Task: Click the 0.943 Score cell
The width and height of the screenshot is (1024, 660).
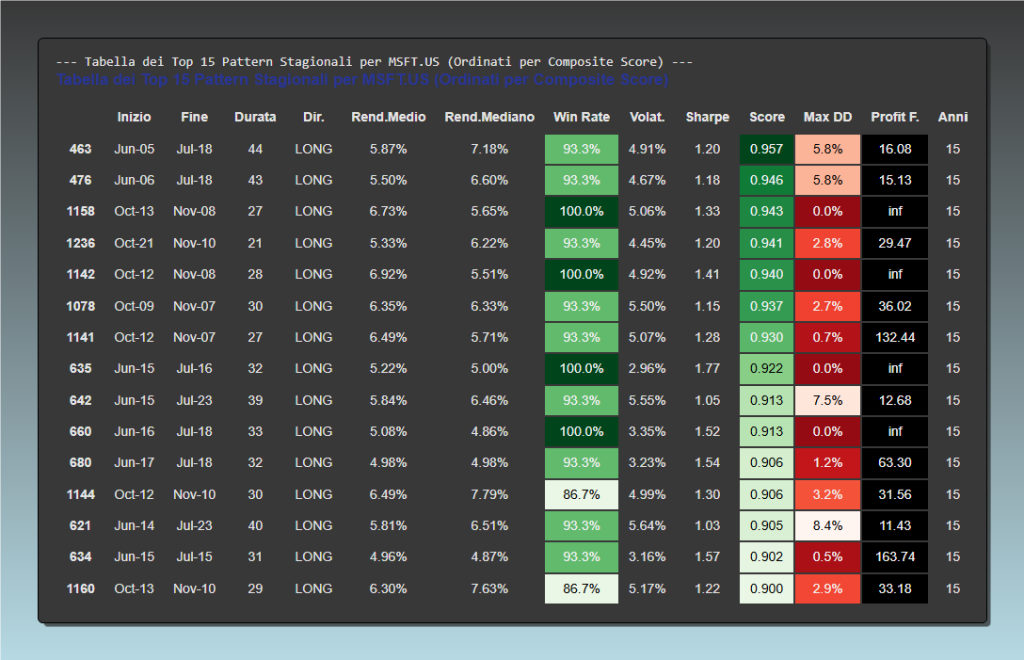Action: tap(767, 212)
